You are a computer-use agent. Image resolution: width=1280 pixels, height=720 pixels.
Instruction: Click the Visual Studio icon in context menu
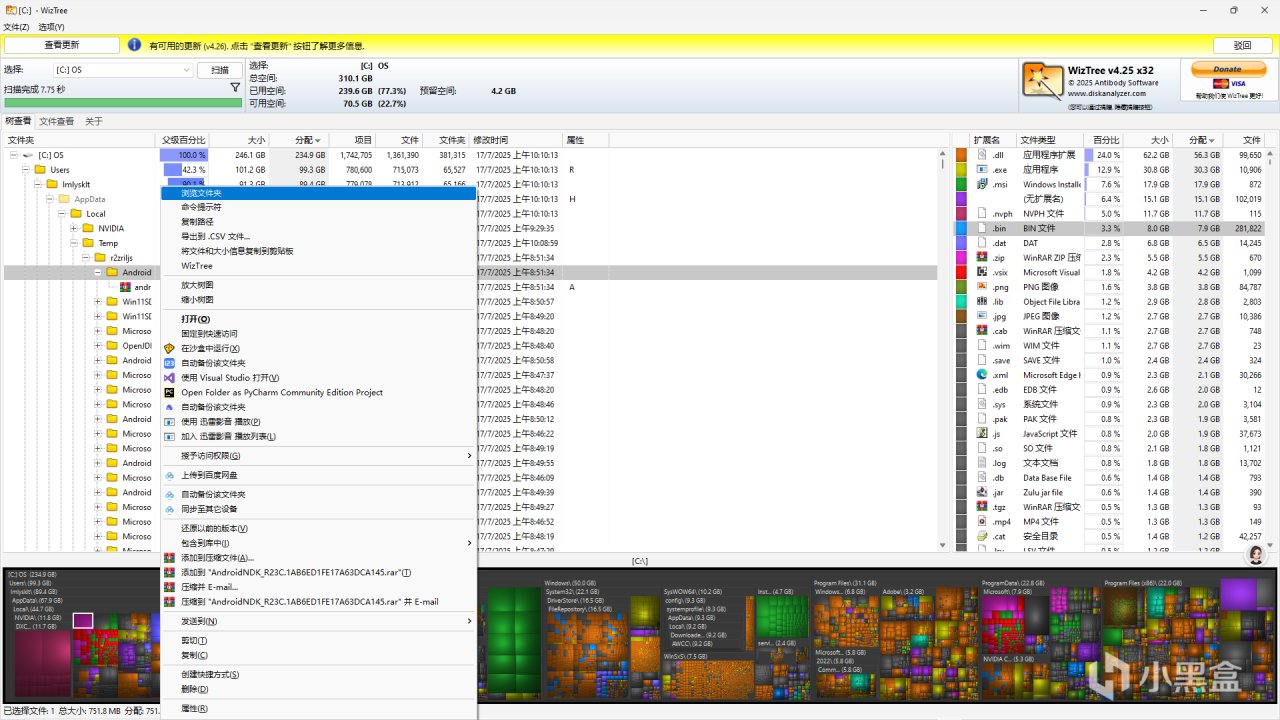(x=169, y=378)
